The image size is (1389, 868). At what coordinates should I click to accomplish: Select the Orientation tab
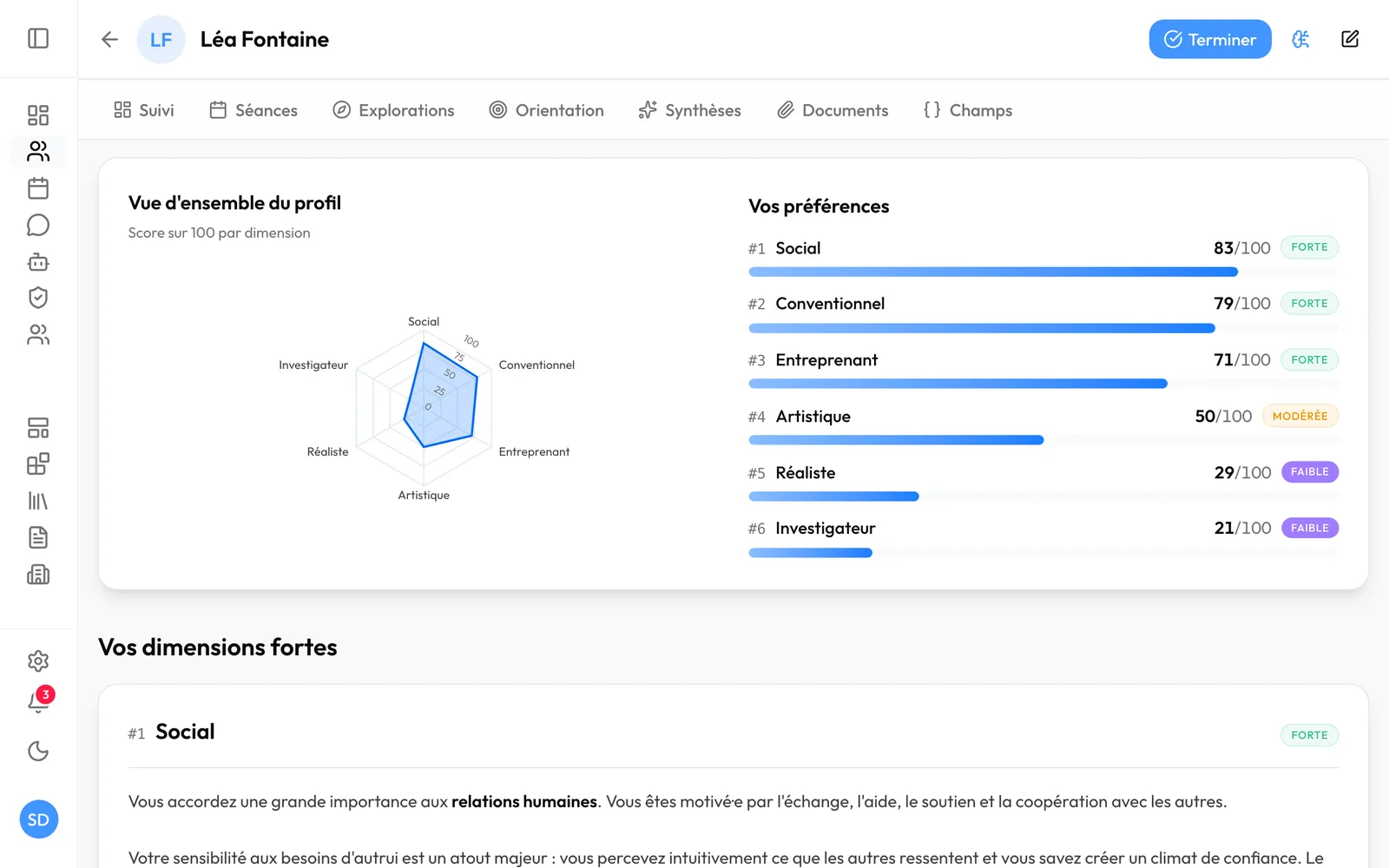coord(546,110)
